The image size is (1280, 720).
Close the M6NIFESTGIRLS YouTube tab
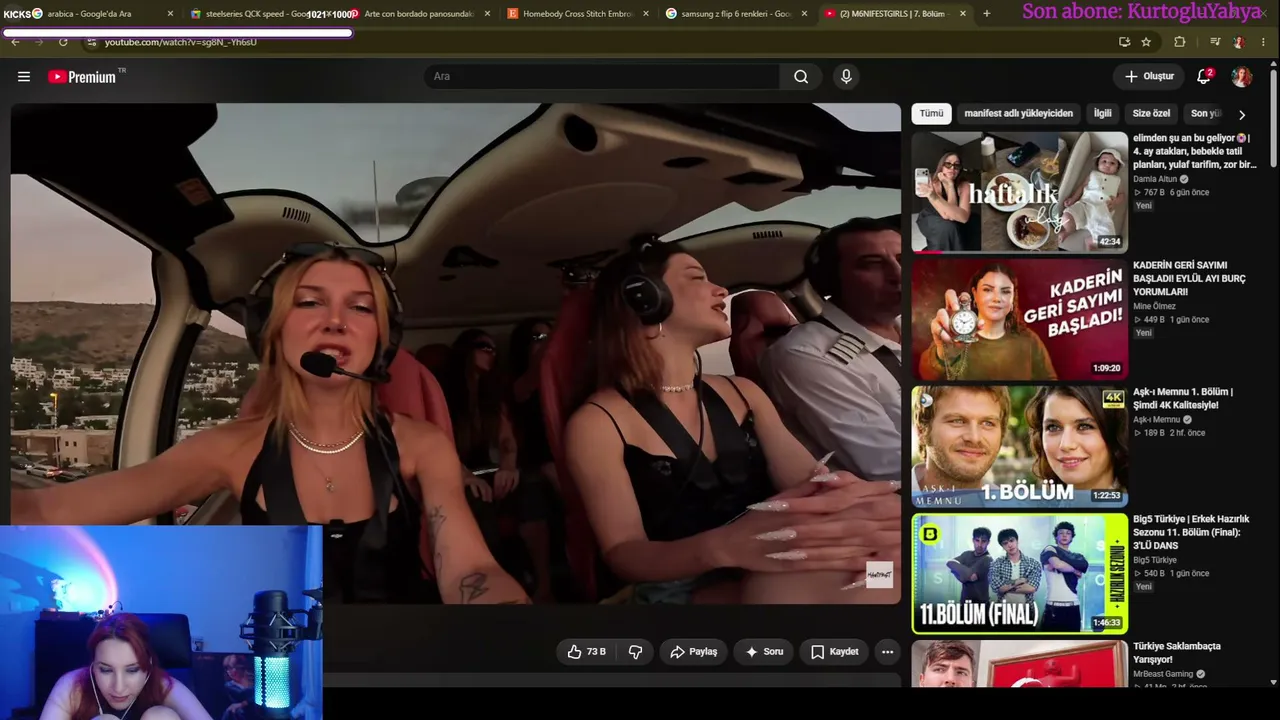click(963, 14)
